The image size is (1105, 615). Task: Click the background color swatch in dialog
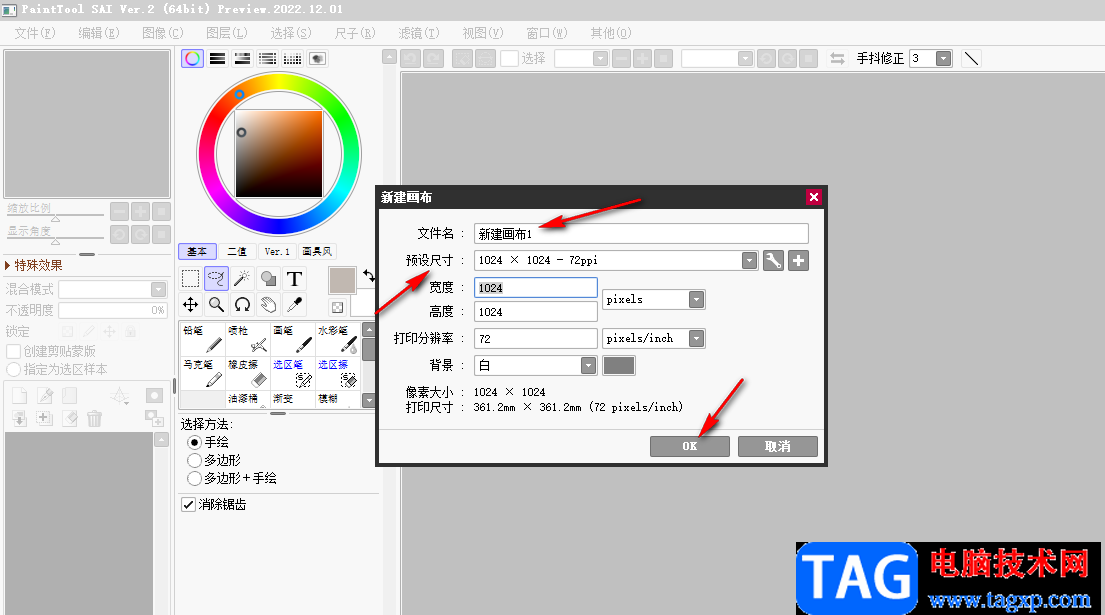point(619,366)
